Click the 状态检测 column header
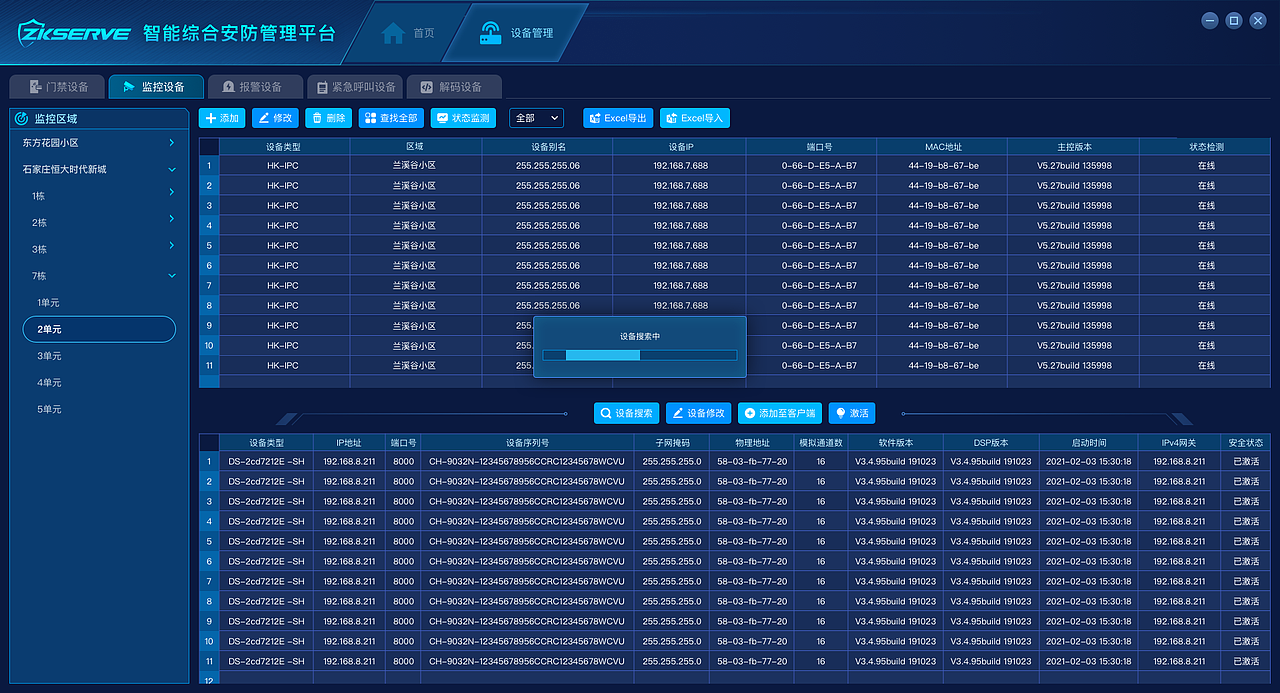Image resolution: width=1280 pixels, height=693 pixels. click(1206, 146)
